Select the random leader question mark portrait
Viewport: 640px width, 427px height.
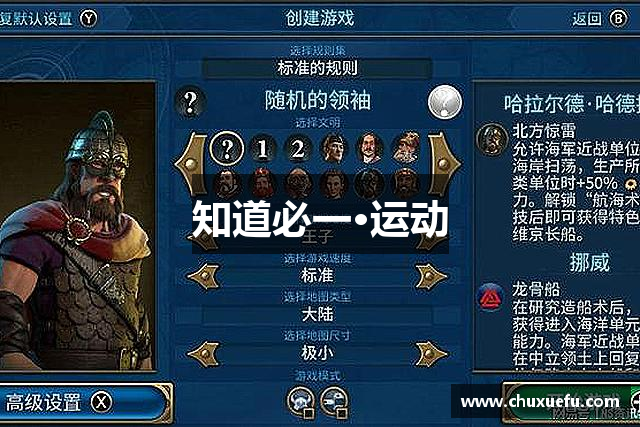pyautogui.click(x=227, y=149)
